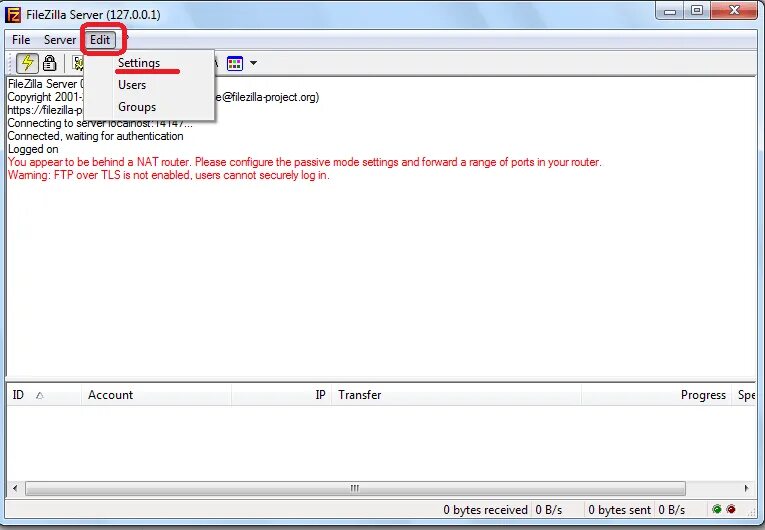Click the FileZilla logo in title bar

tap(13, 15)
